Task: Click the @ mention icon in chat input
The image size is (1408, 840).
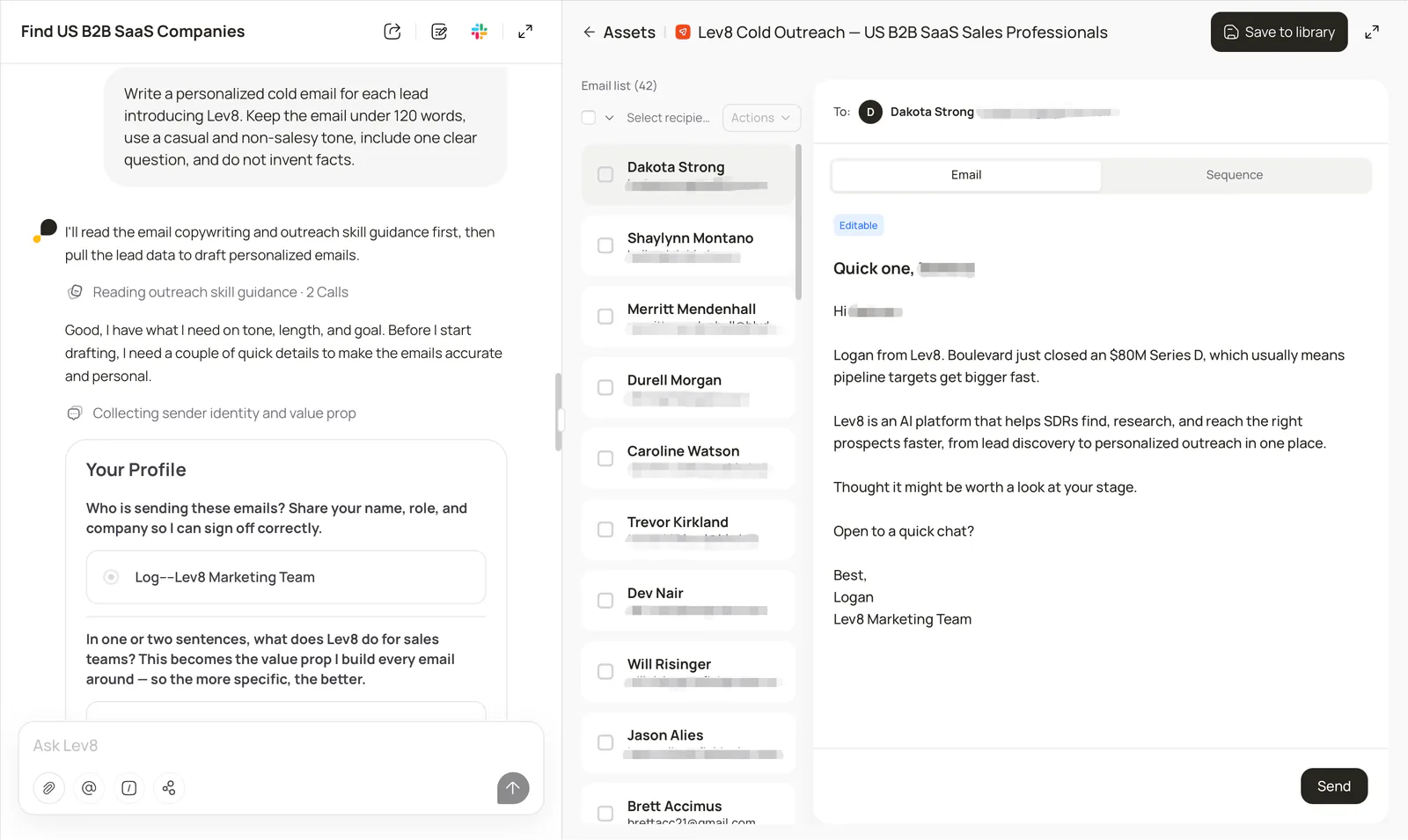Action: pos(89,788)
